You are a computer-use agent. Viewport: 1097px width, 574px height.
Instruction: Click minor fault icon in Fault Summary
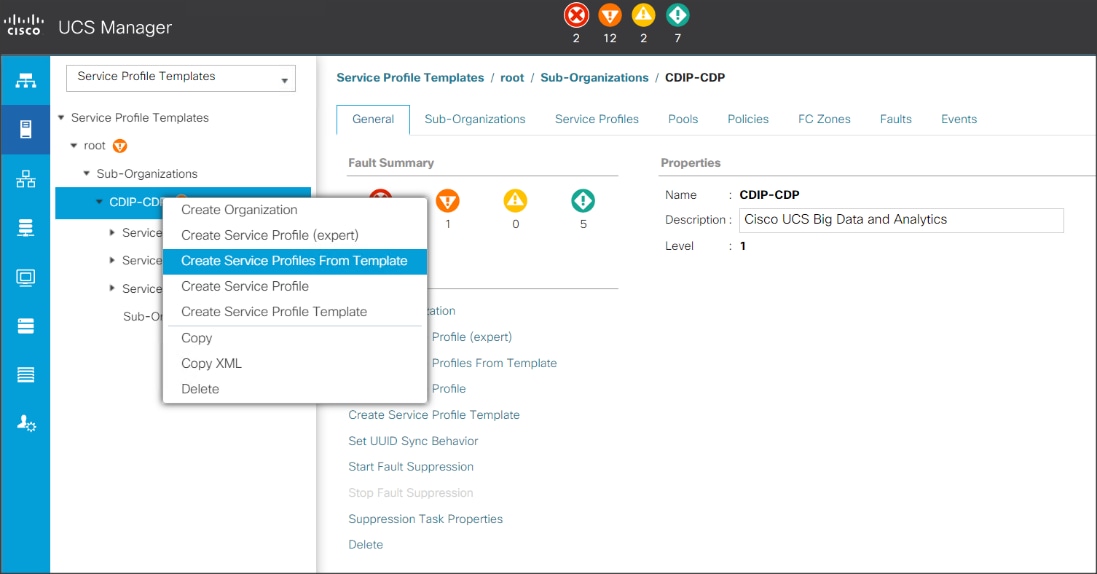click(x=516, y=202)
